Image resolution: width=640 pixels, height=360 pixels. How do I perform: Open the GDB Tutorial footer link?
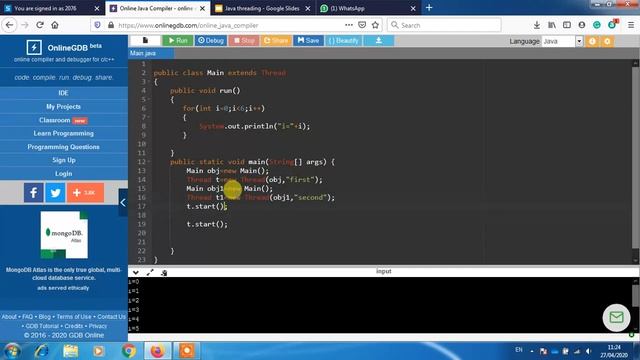point(42,326)
